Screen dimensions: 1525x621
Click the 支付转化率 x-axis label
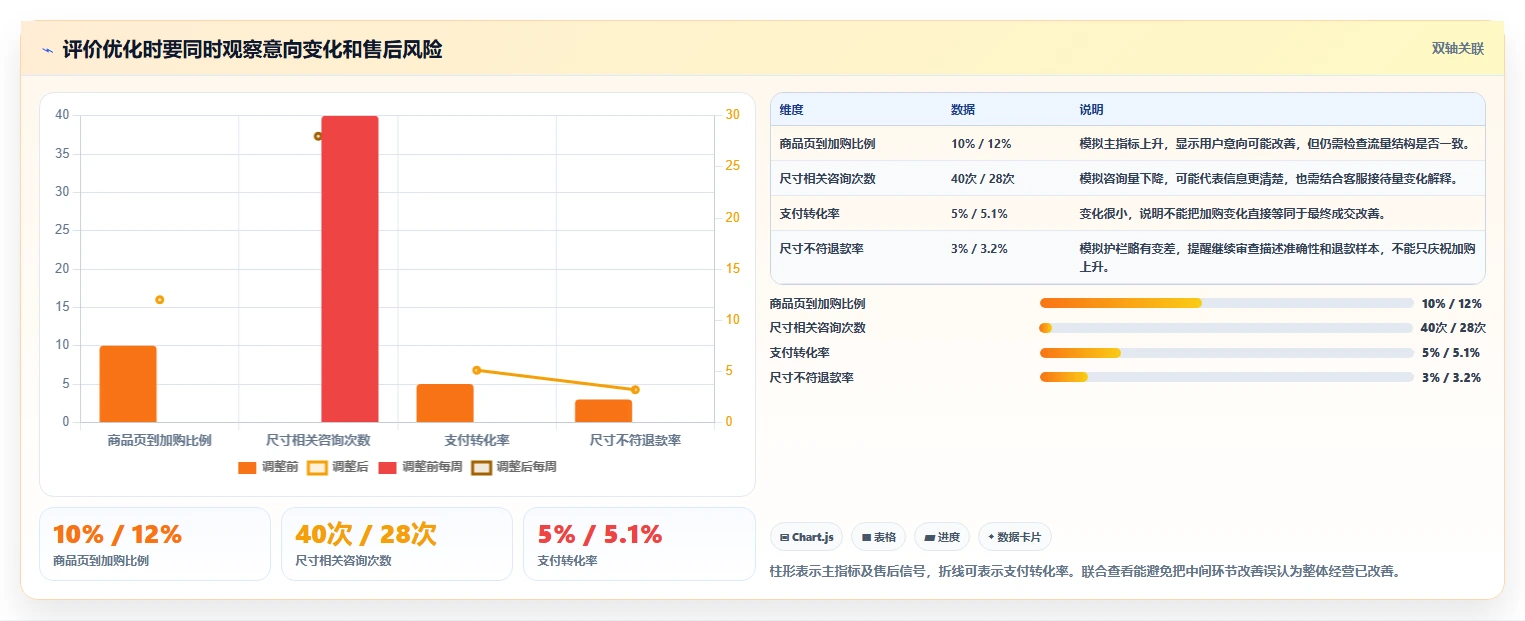[x=477, y=440]
